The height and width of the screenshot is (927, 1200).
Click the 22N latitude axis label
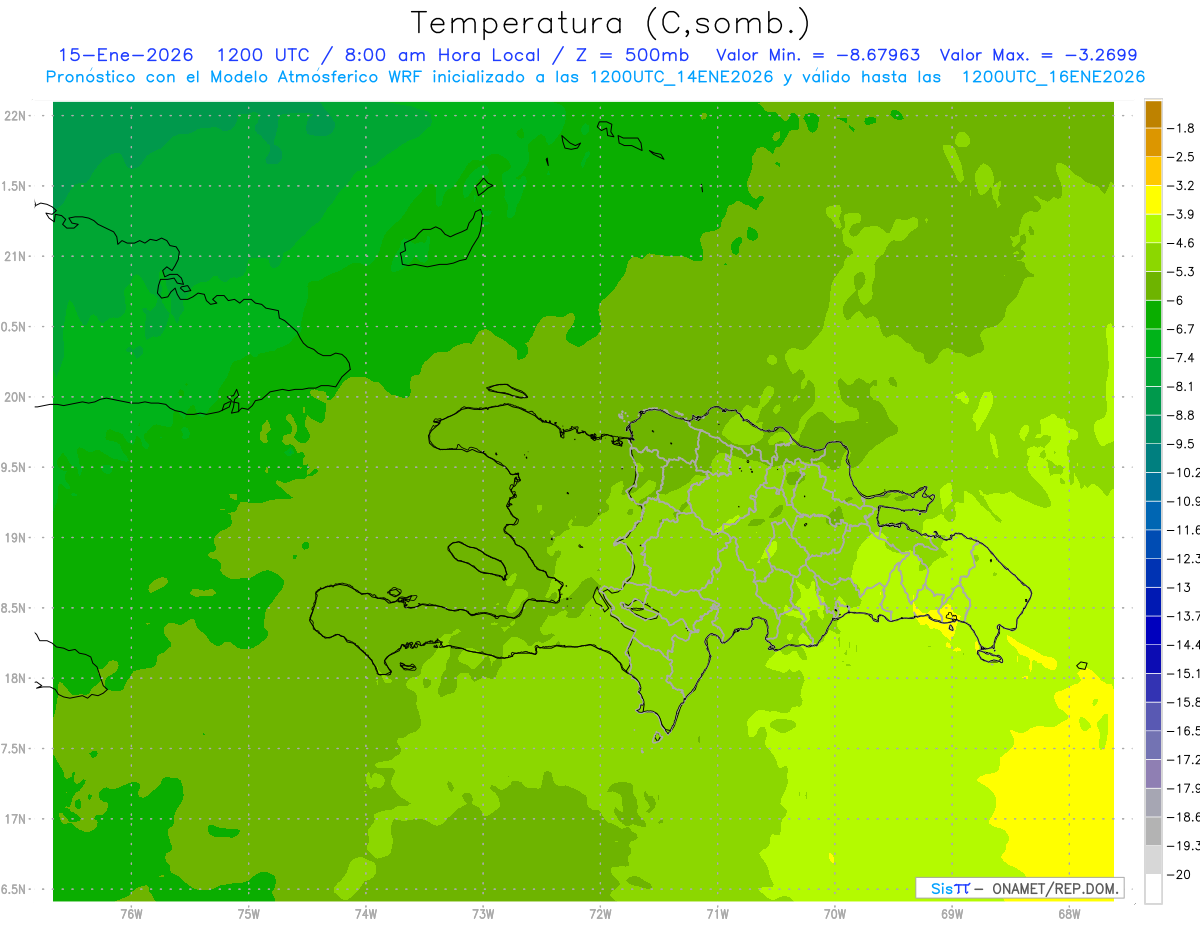pos(16,115)
